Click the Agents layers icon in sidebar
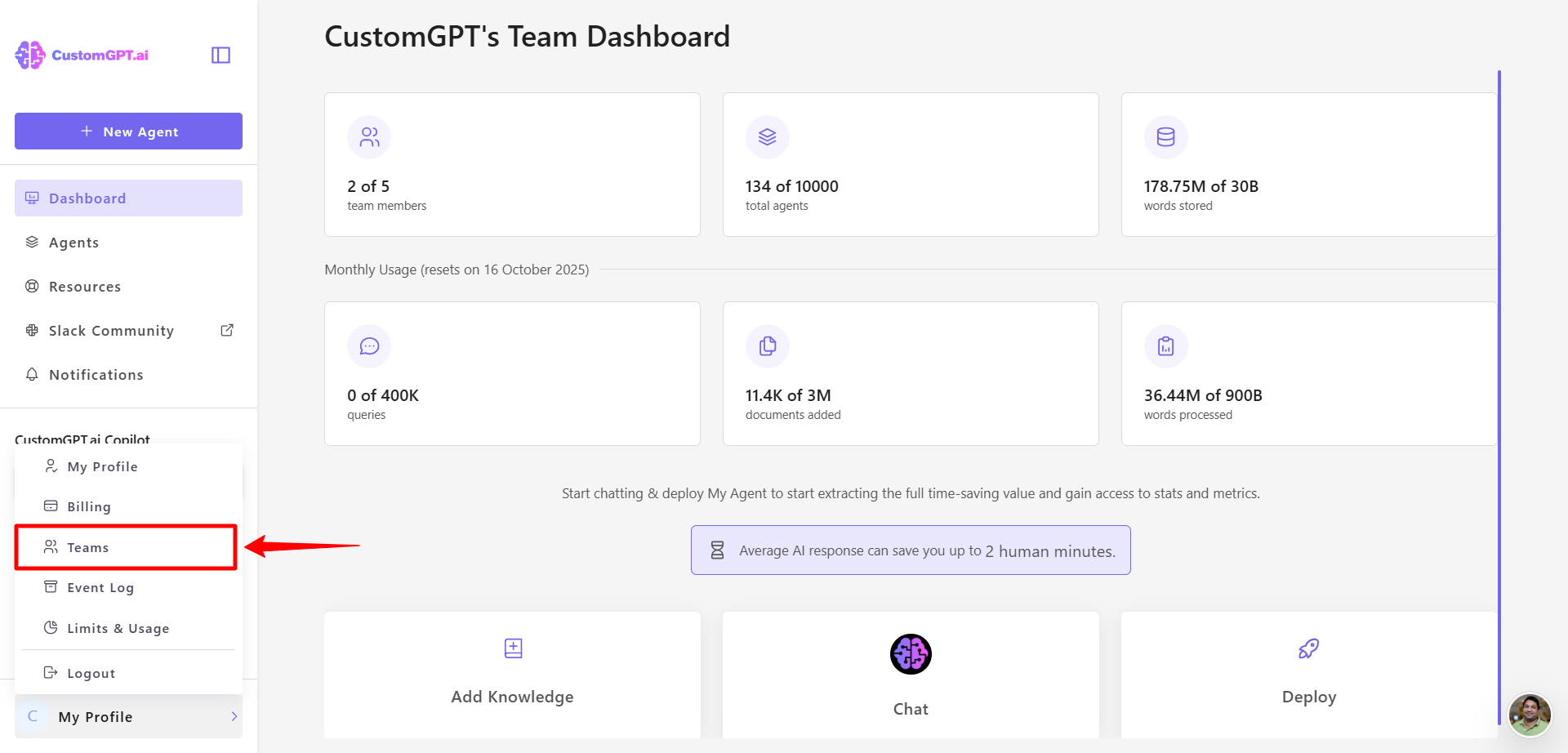 click(x=32, y=242)
